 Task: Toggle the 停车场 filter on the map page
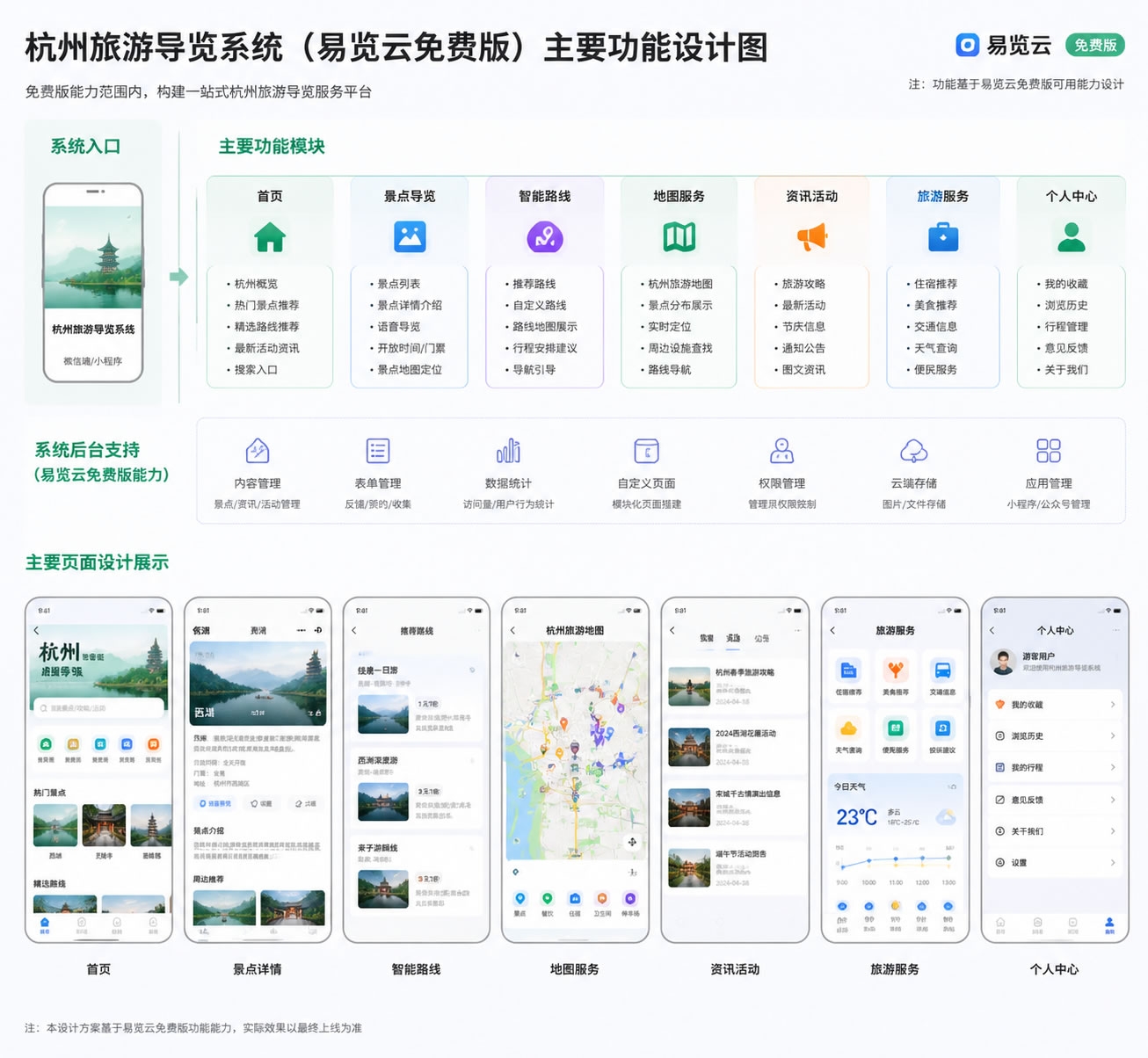pyautogui.click(x=629, y=899)
